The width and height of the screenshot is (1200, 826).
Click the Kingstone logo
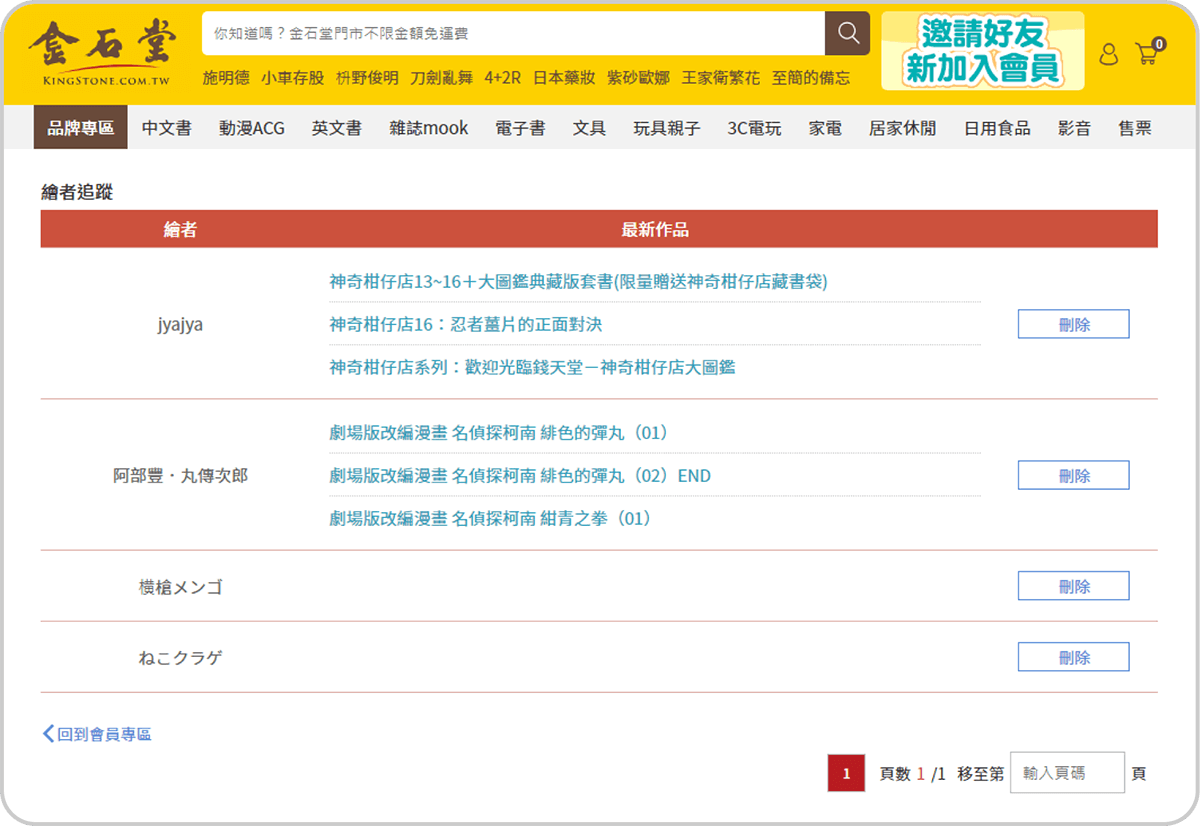tap(102, 52)
